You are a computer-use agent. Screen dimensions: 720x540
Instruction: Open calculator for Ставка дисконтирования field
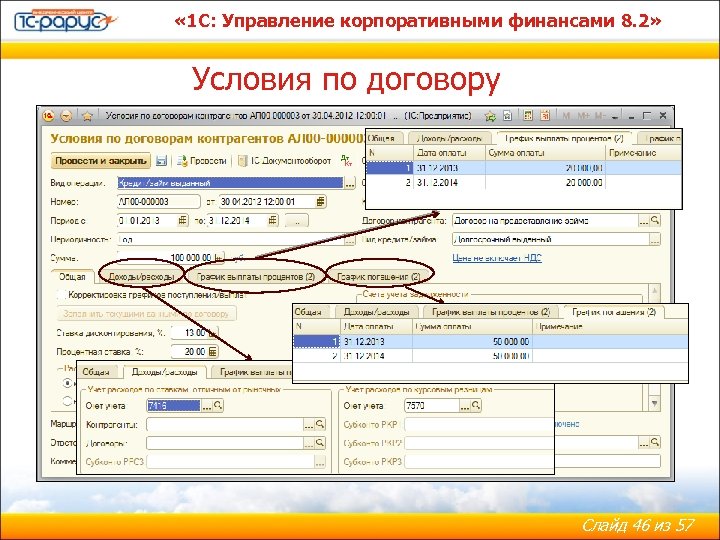coord(214,332)
